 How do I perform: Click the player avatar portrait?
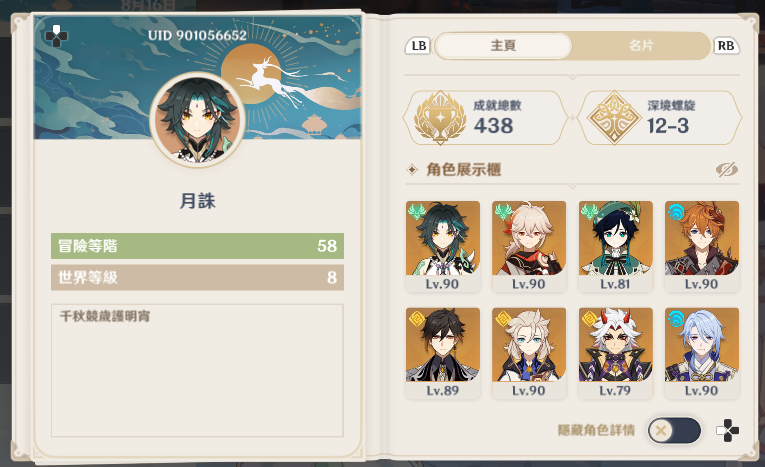click(x=198, y=120)
